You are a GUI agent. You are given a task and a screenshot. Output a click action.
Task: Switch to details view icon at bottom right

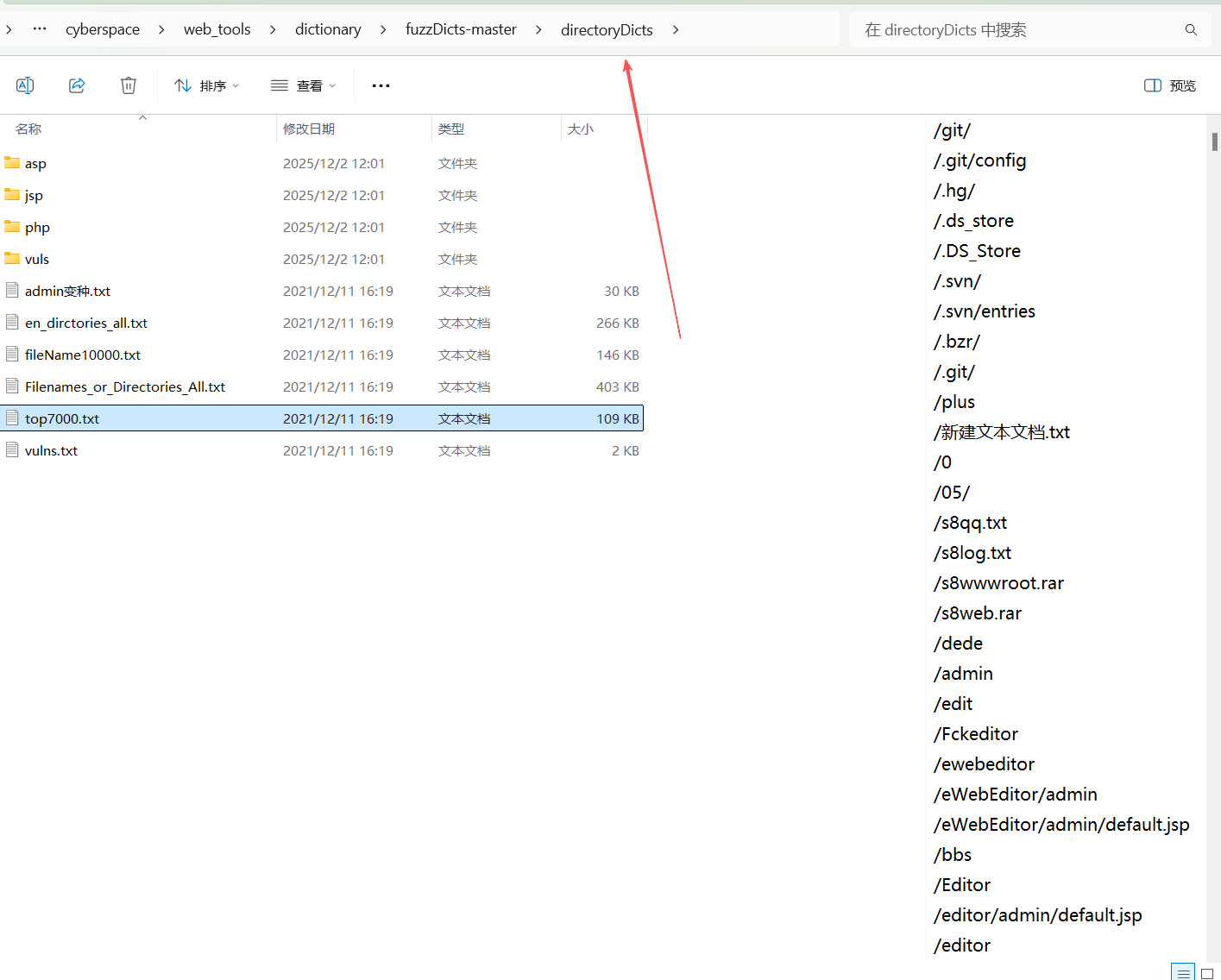point(1183,973)
